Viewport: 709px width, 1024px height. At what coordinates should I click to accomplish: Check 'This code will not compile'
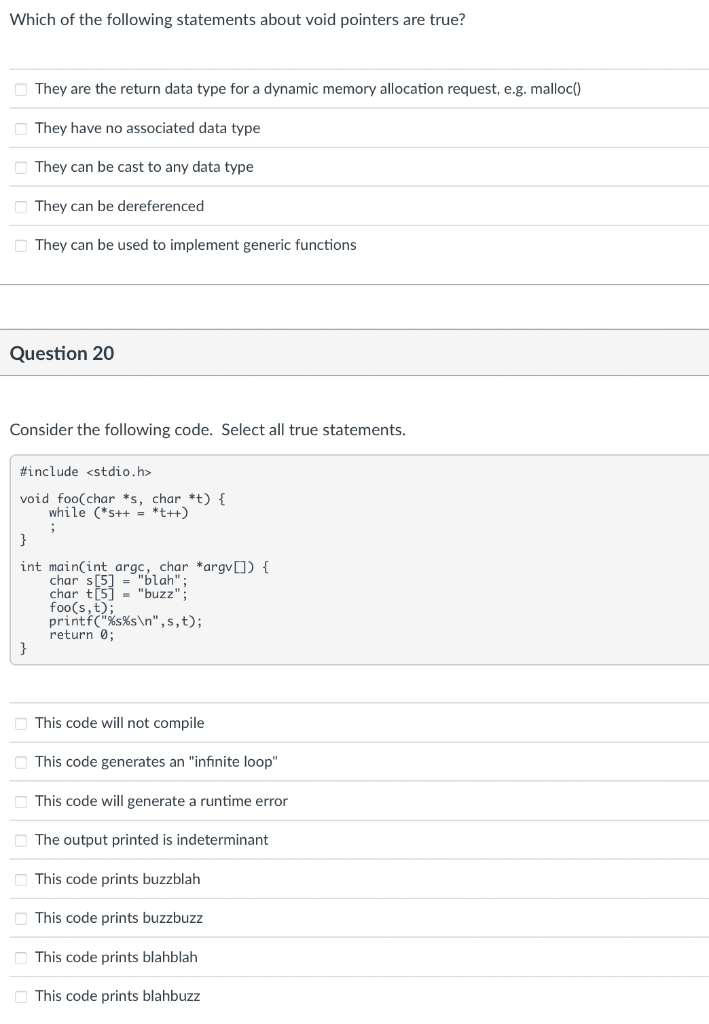point(20,723)
